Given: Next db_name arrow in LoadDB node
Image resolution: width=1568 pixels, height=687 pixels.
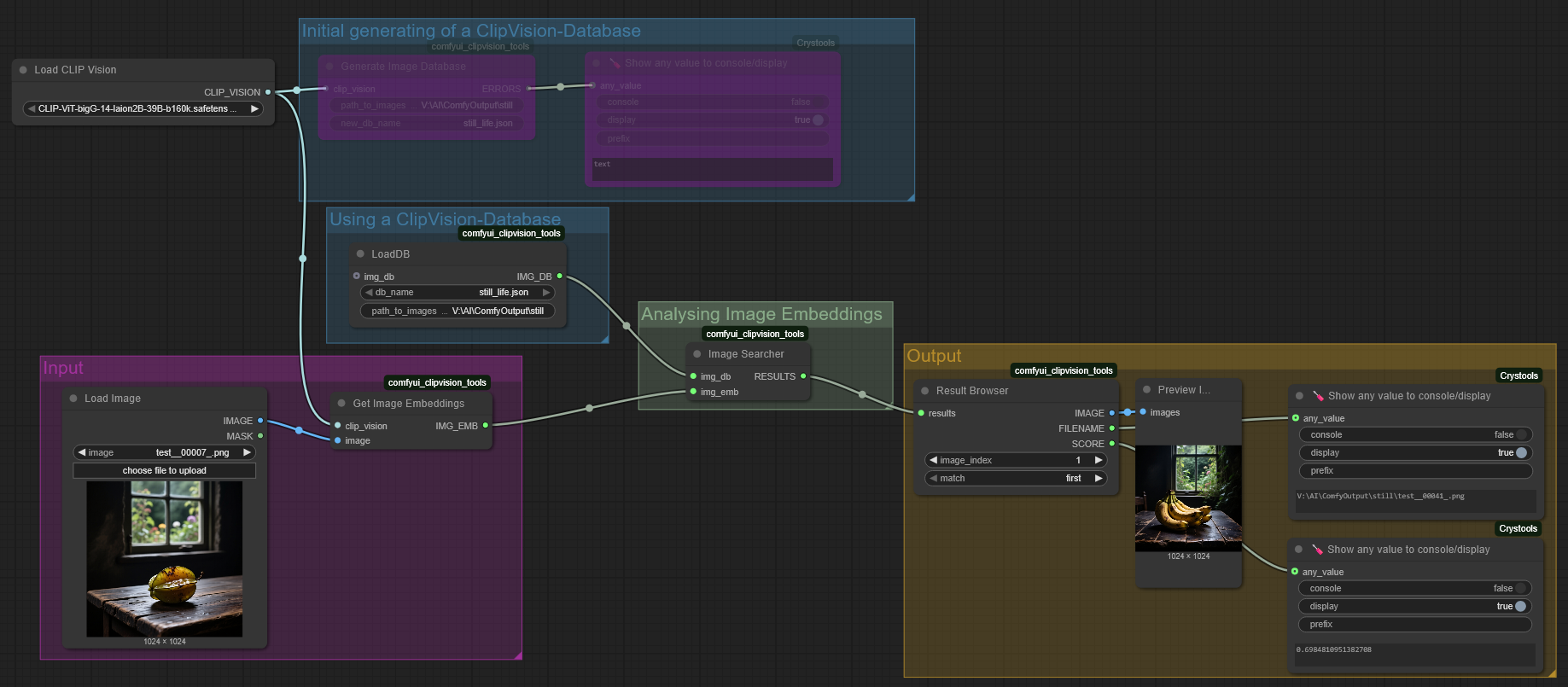Looking at the screenshot, I should (546, 293).
